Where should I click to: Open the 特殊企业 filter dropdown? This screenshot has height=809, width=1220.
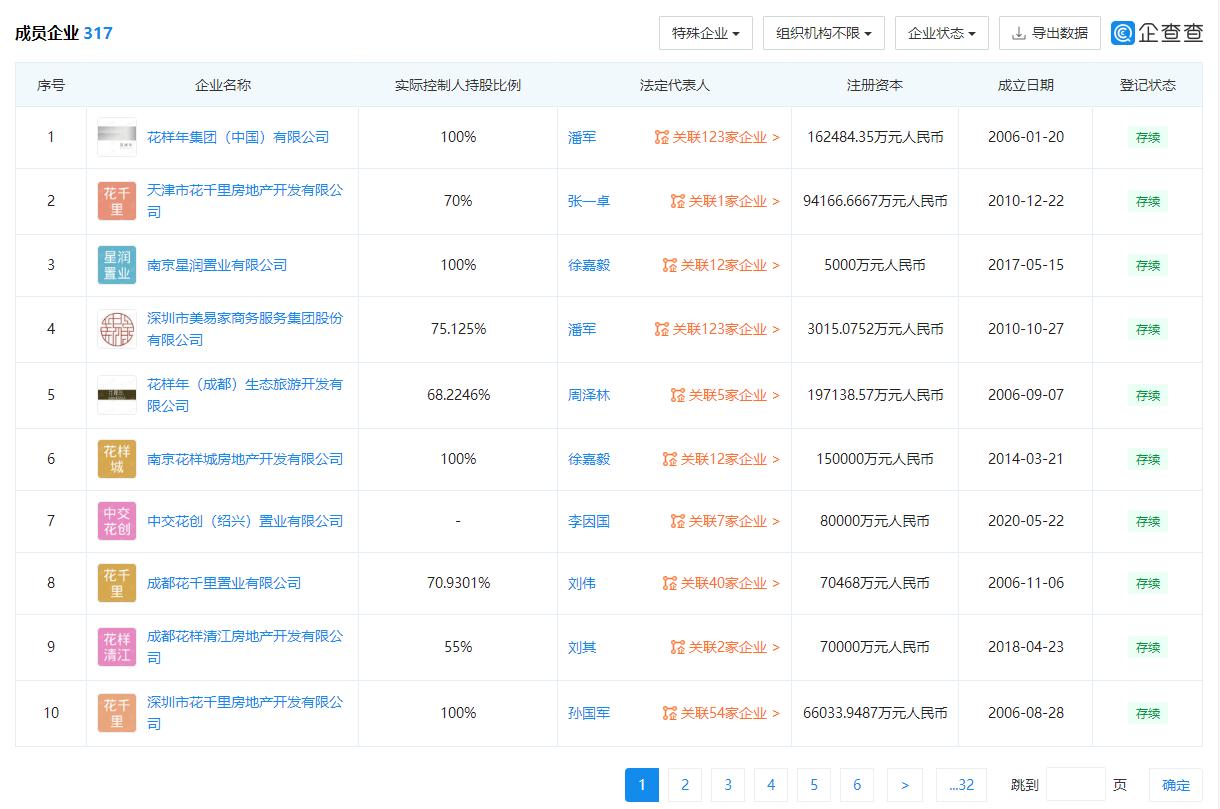point(706,33)
